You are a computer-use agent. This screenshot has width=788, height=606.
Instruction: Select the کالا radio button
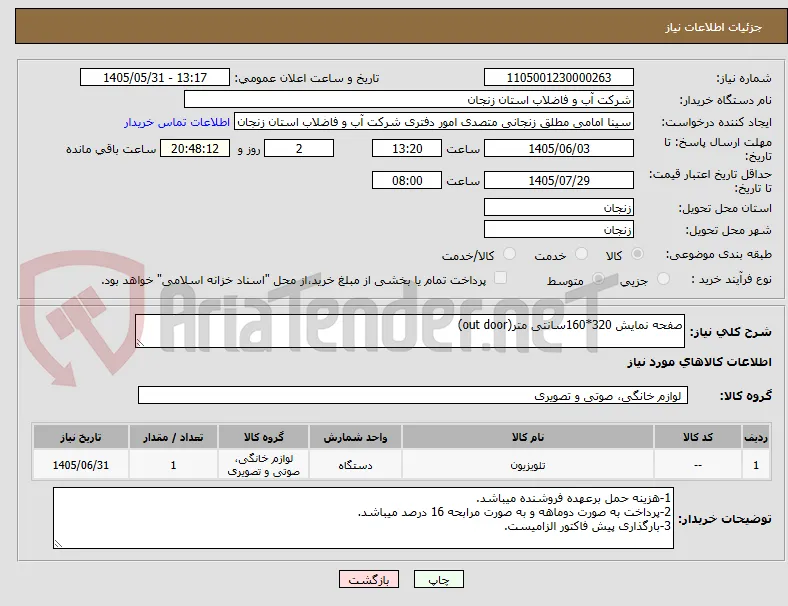point(637,254)
